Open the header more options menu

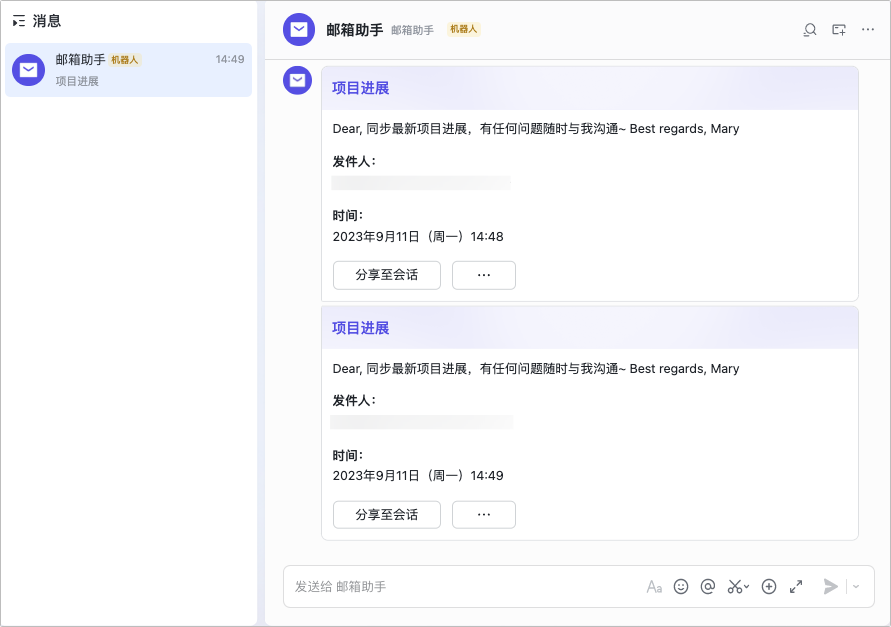tap(868, 30)
